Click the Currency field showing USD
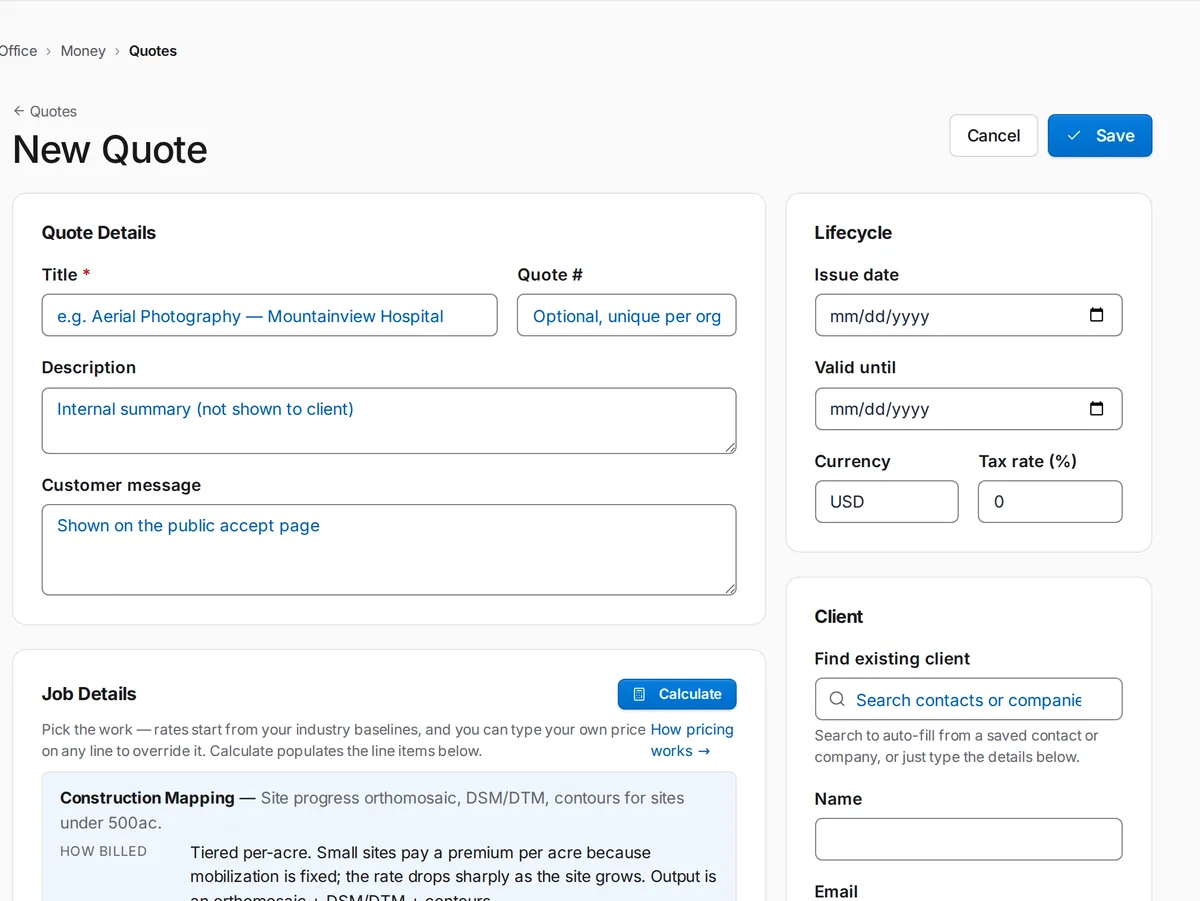 click(x=886, y=502)
